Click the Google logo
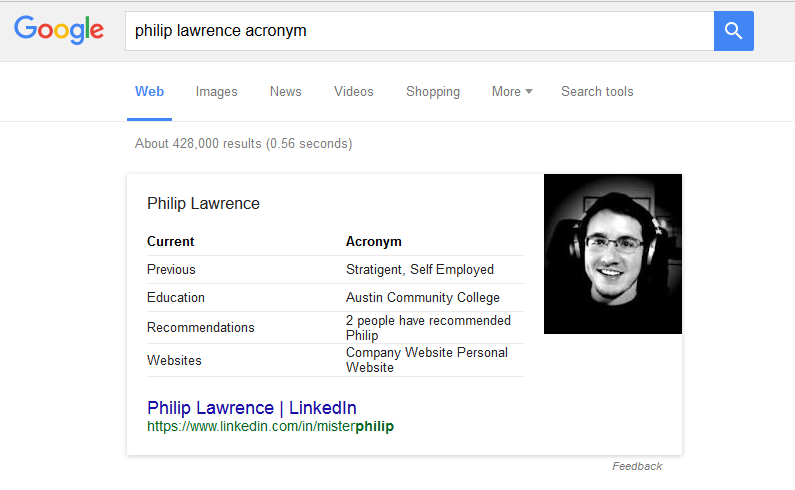Screen dimensions: 795x490 point(59,30)
